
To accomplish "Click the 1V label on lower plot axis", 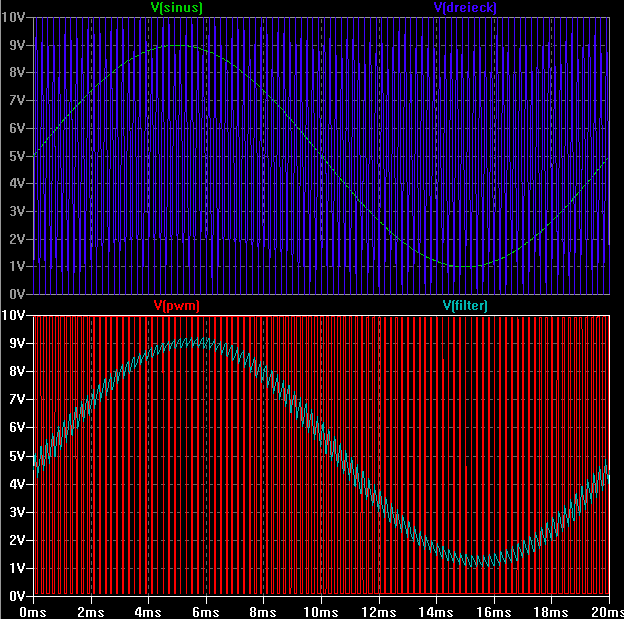I will 17,568.
